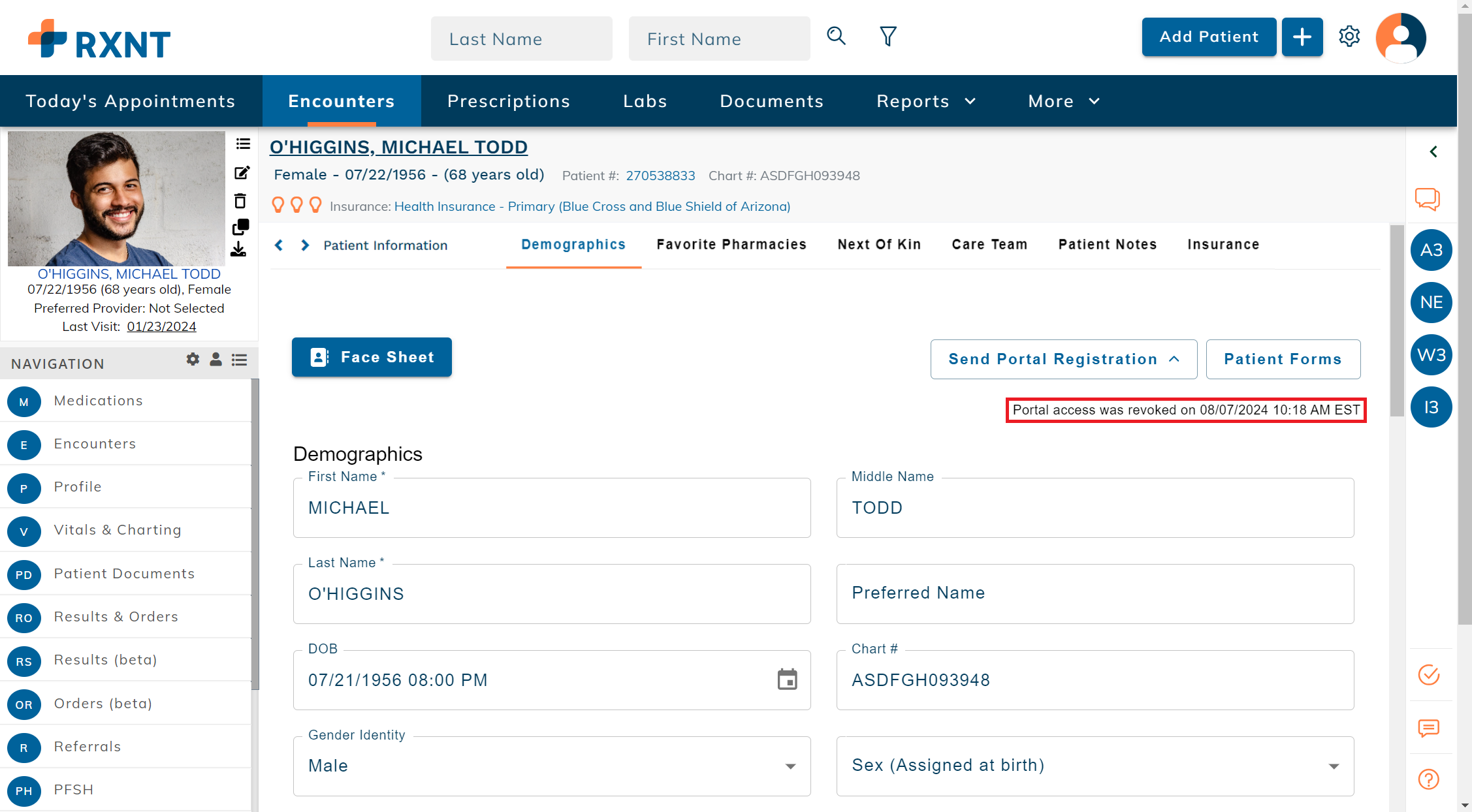Click the download icon beside patient photo
The height and width of the screenshot is (812, 1472).
[239, 250]
